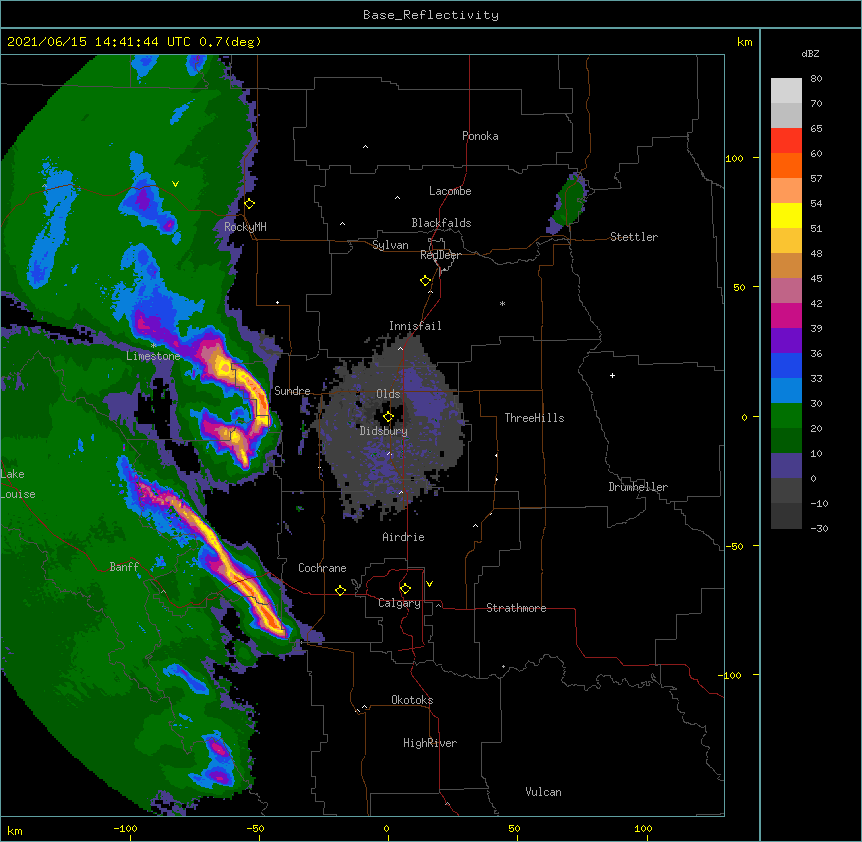Pick the red 60-65 dBZ legend swatch
The width and height of the screenshot is (862, 842).
786,141
